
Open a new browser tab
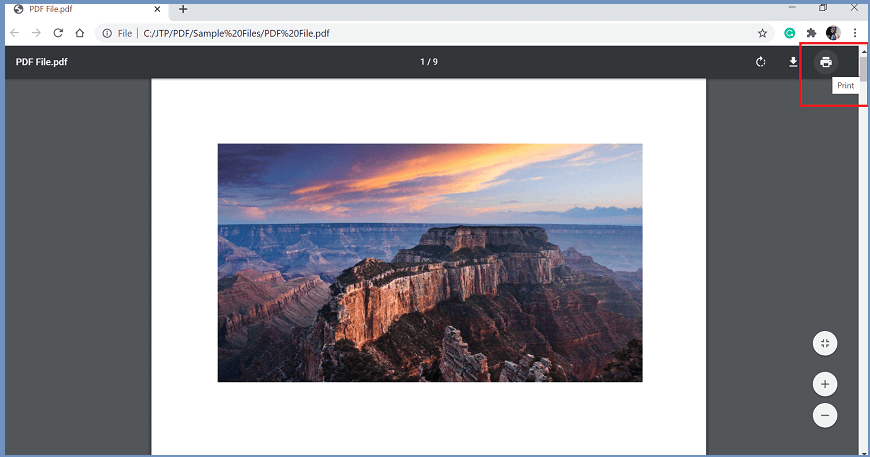coord(183,9)
